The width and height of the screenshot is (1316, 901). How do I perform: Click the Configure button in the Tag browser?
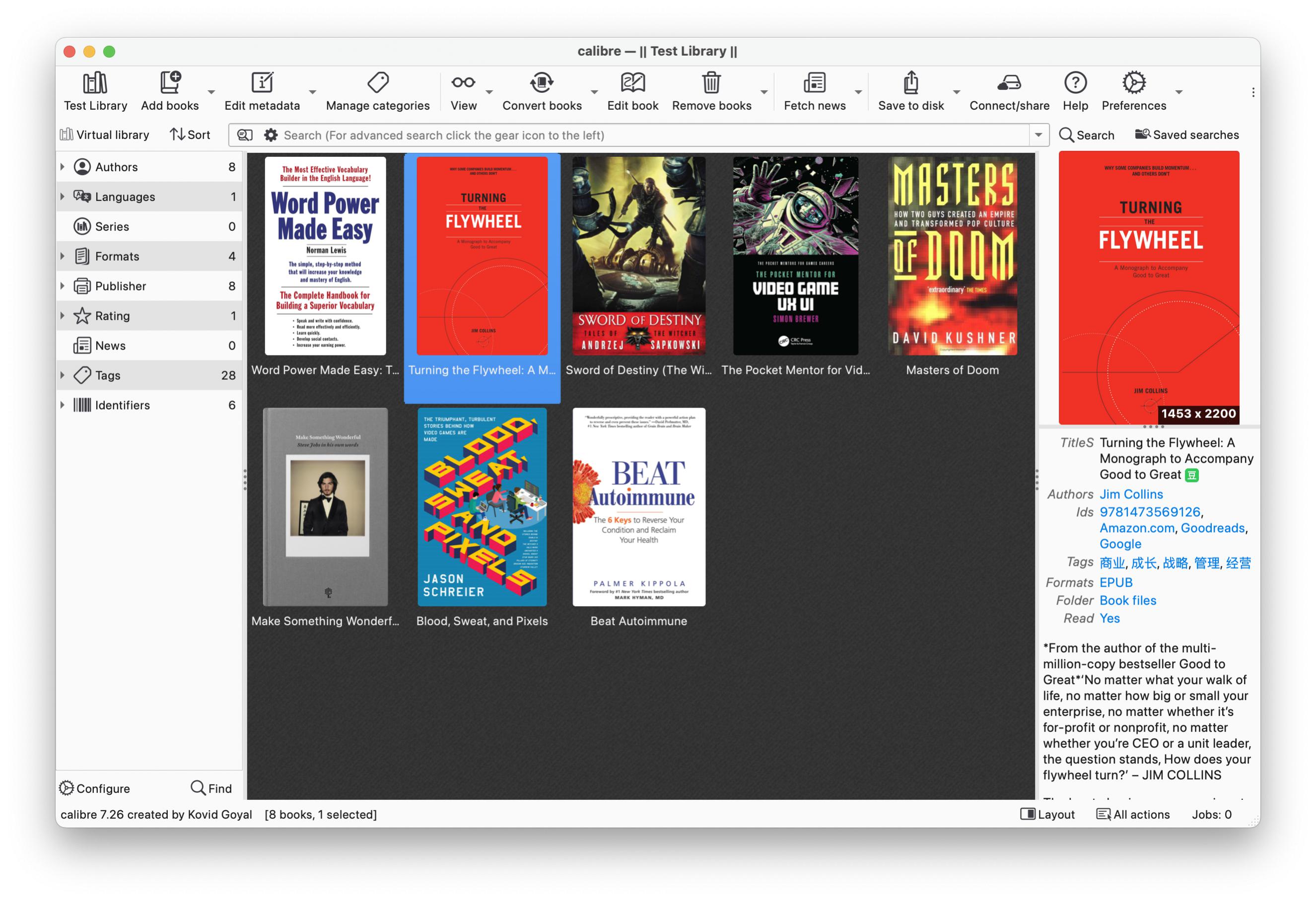click(x=94, y=788)
